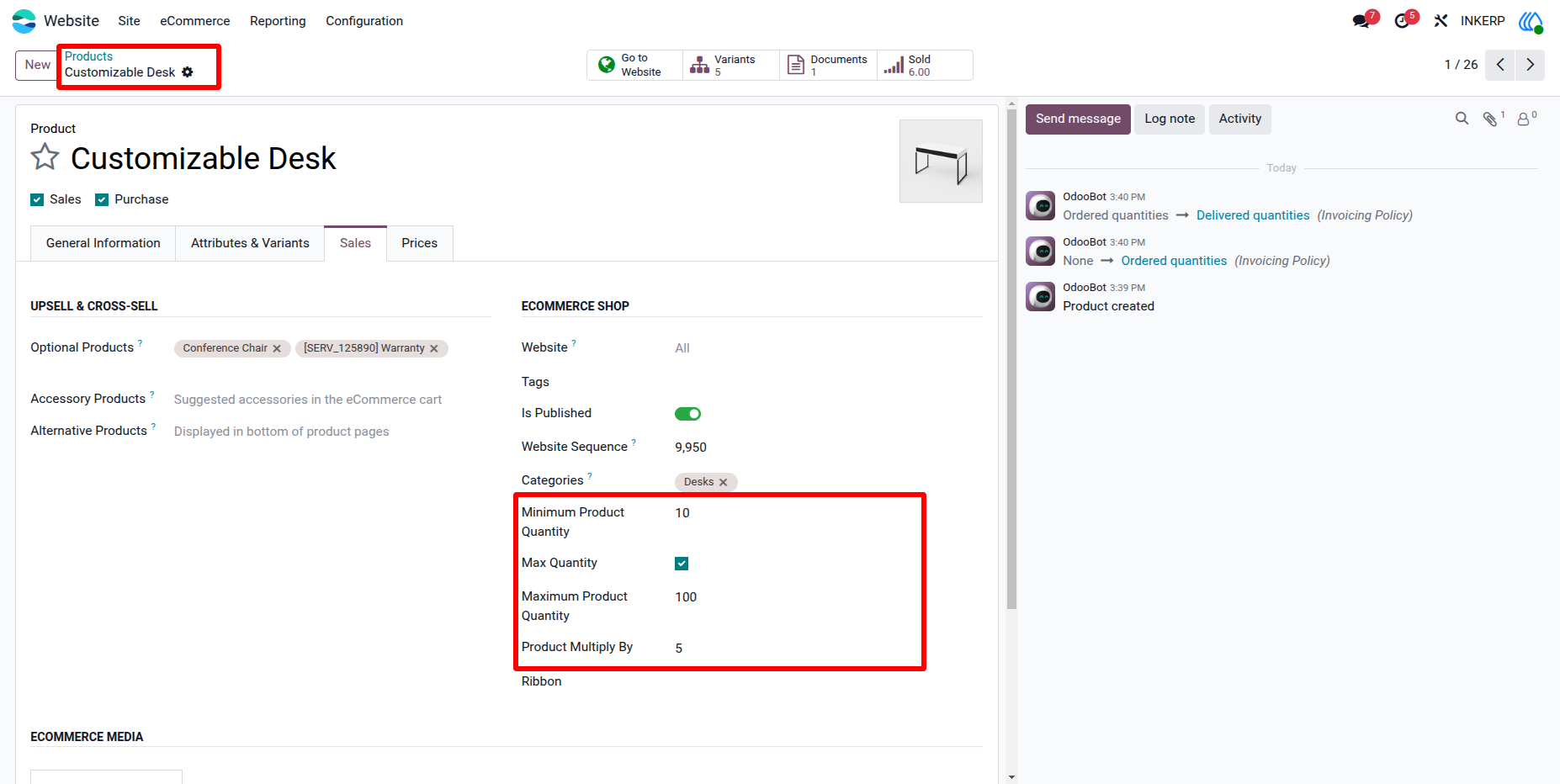Toggle the Is Published switch
Image resolution: width=1560 pixels, height=784 pixels.
[x=687, y=414]
